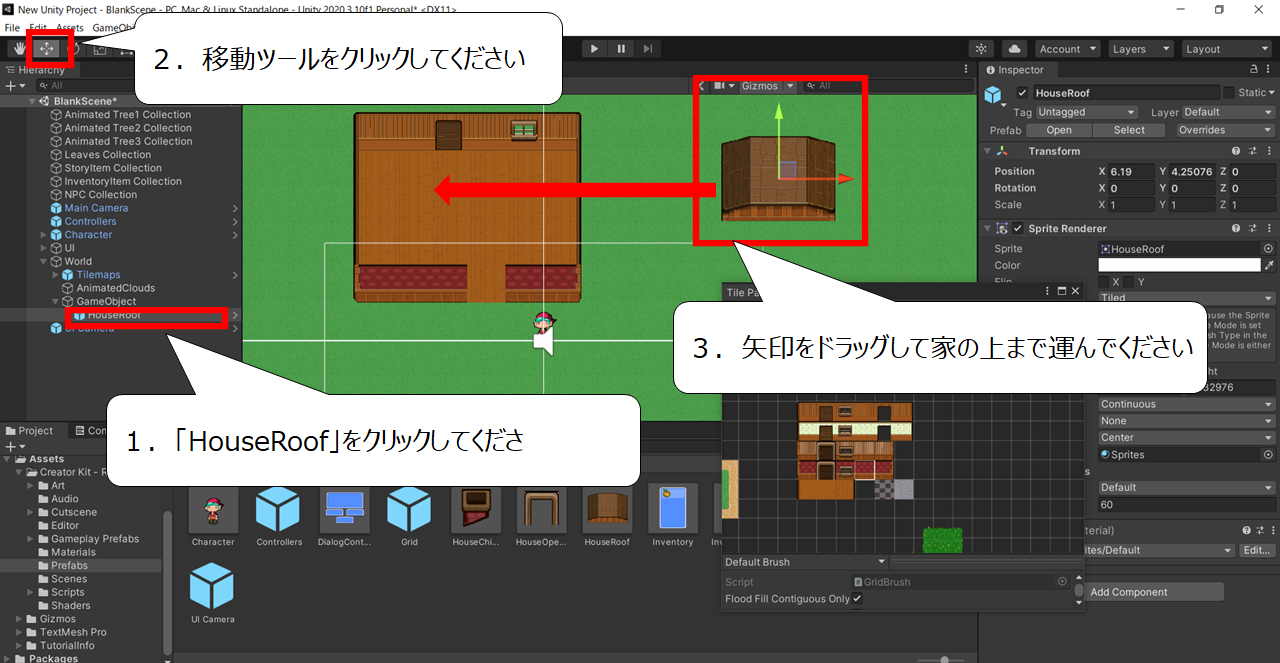1280x663 pixels.
Task: Select Leaves Collection in hierarchy
Action: pos(108,155)
